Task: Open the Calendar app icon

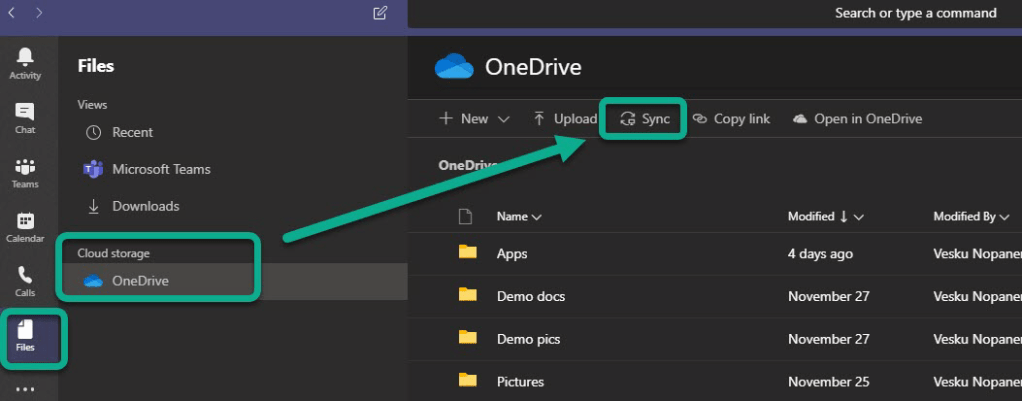Action: (x=25, y=227)
